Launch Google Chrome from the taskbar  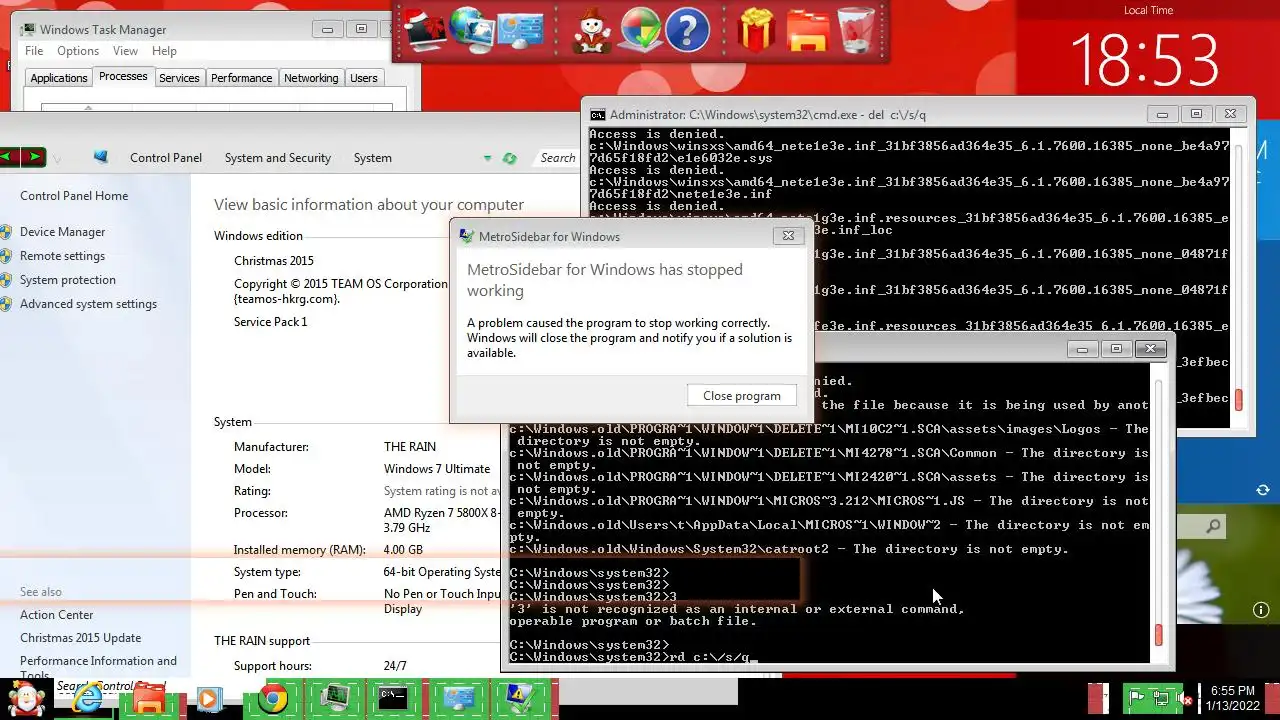pos(272,698)
